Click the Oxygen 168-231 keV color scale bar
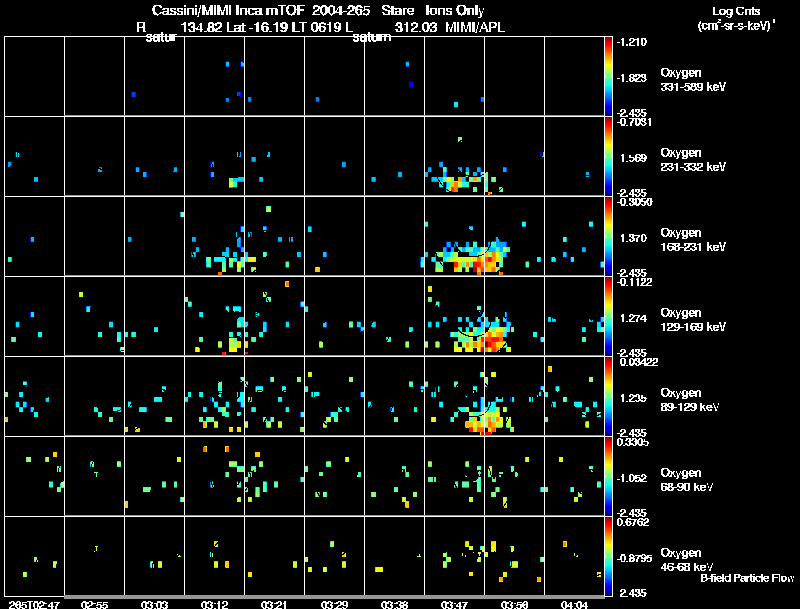 608,237
